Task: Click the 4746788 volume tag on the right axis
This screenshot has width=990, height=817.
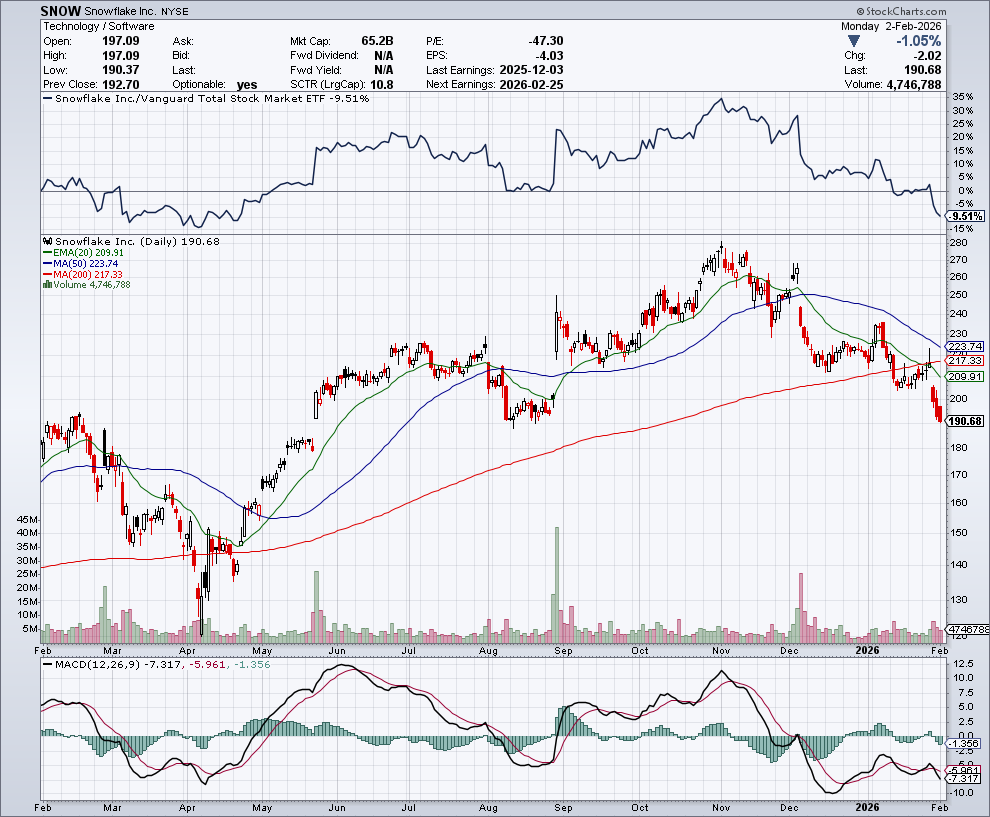Action: (x=969, y=629)
